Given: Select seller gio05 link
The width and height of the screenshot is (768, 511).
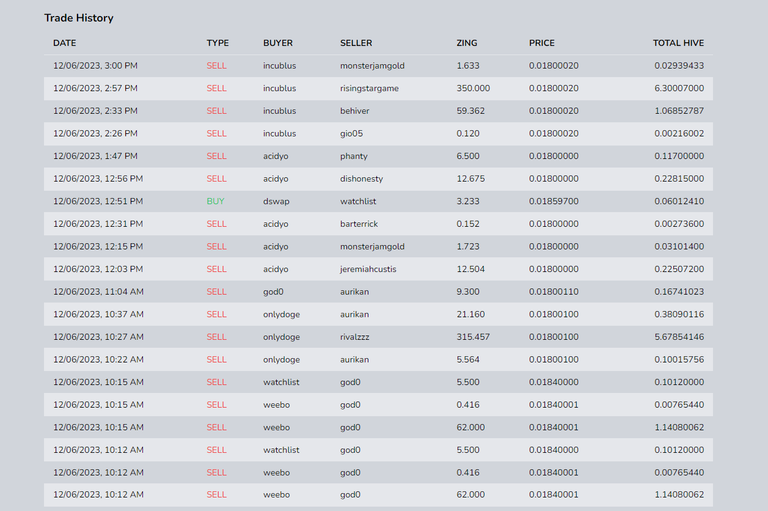Looking at the screenshot, I should [351, 133].
